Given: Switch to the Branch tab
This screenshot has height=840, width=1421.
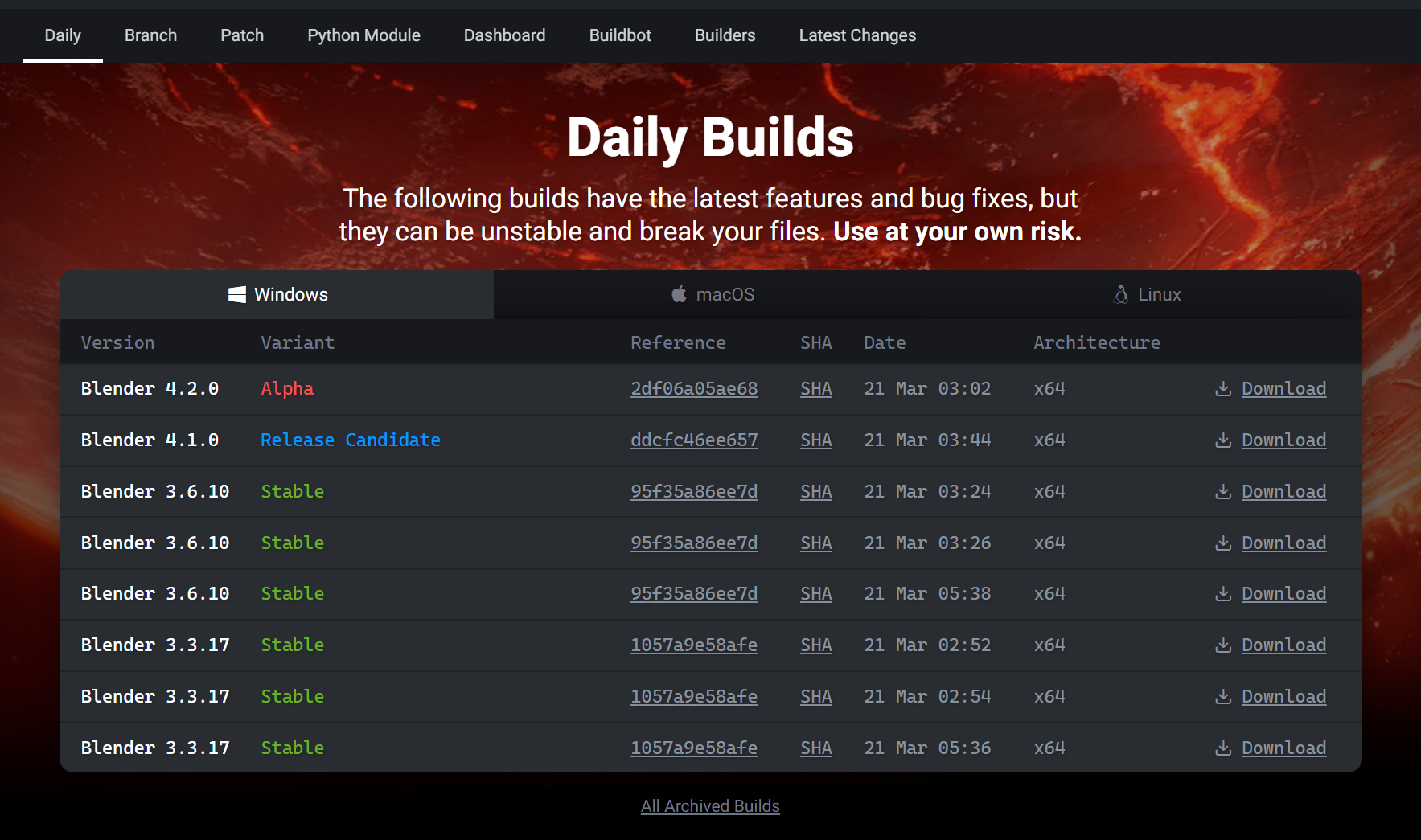Looking at the screenshot, I should tap(150, 35).
